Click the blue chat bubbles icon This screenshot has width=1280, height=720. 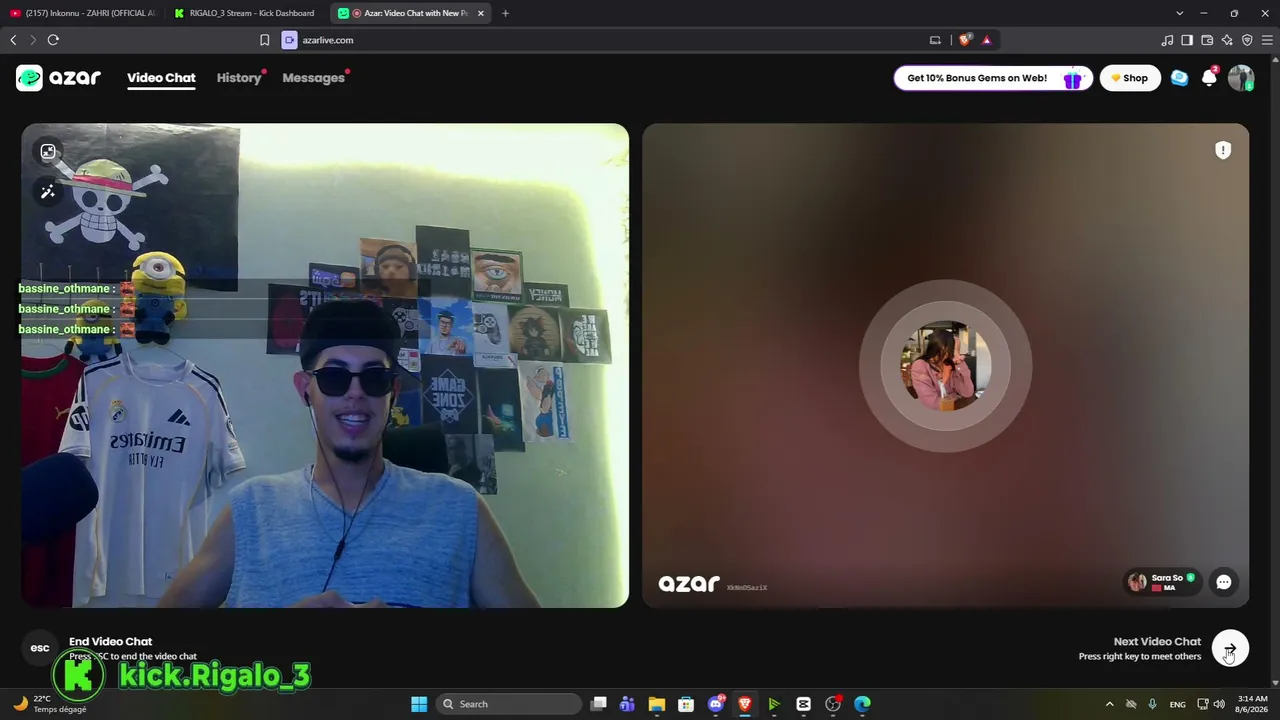click(x=1180, y=78)
